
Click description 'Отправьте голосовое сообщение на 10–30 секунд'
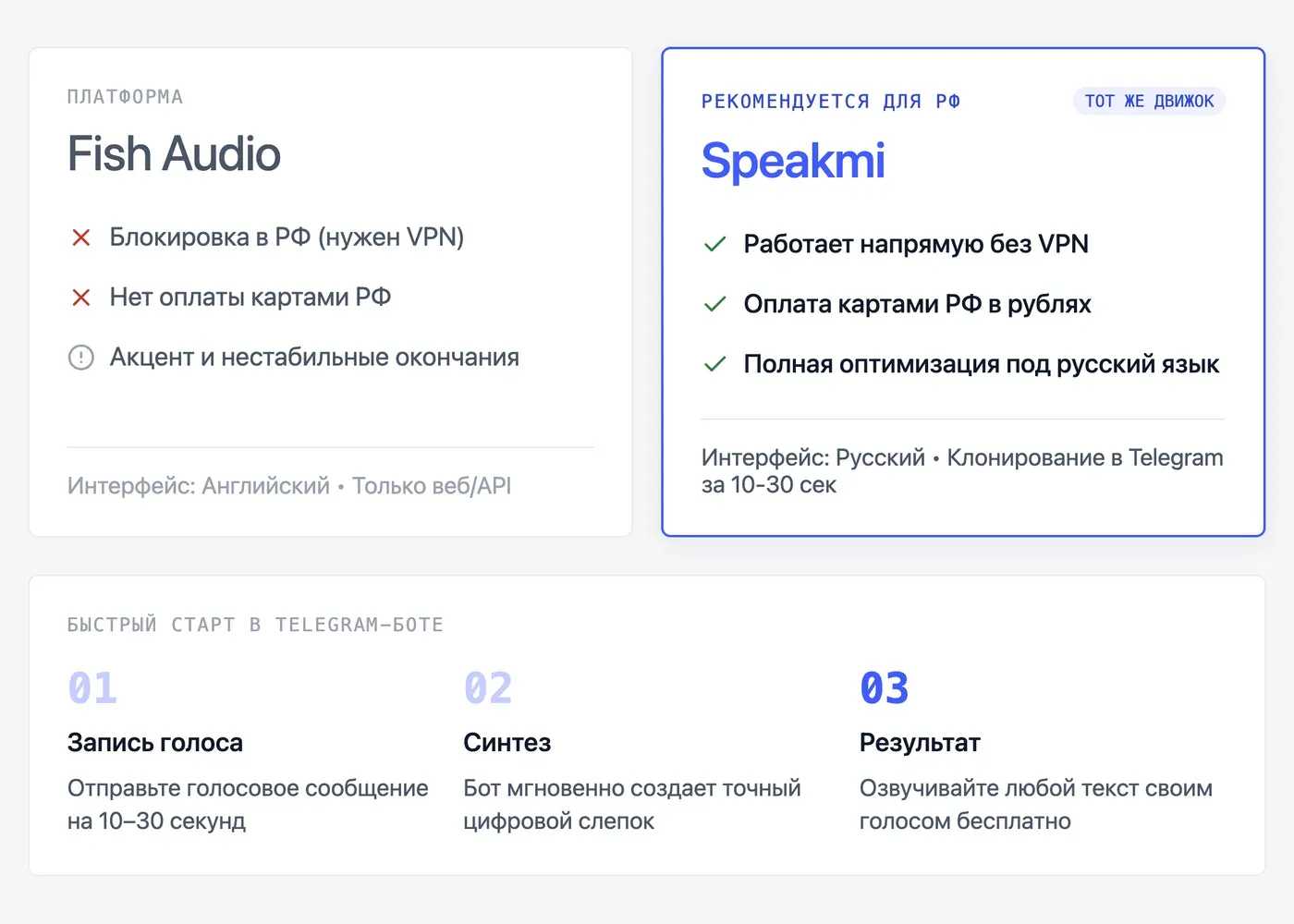[x=248, y=805]
